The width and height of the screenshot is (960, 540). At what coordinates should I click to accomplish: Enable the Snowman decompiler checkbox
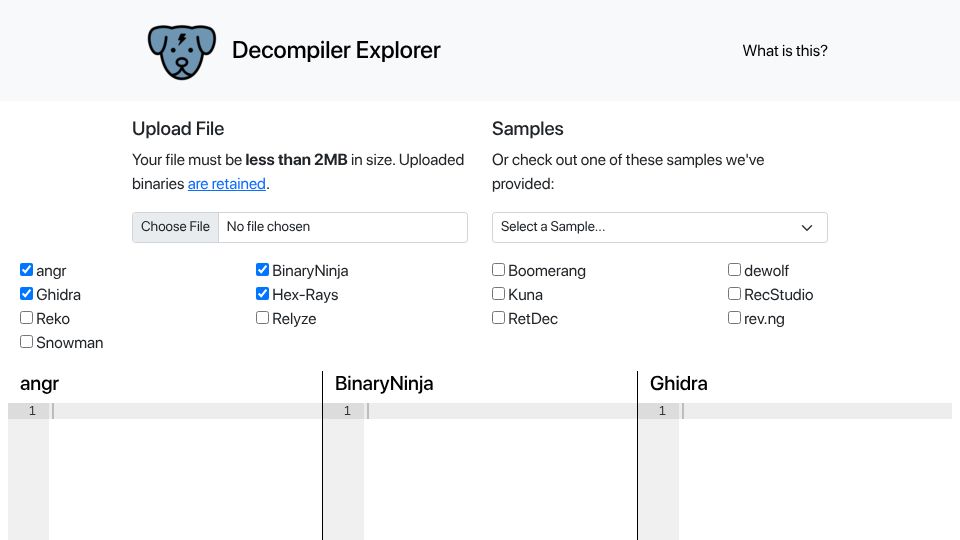tap(26, 342)
